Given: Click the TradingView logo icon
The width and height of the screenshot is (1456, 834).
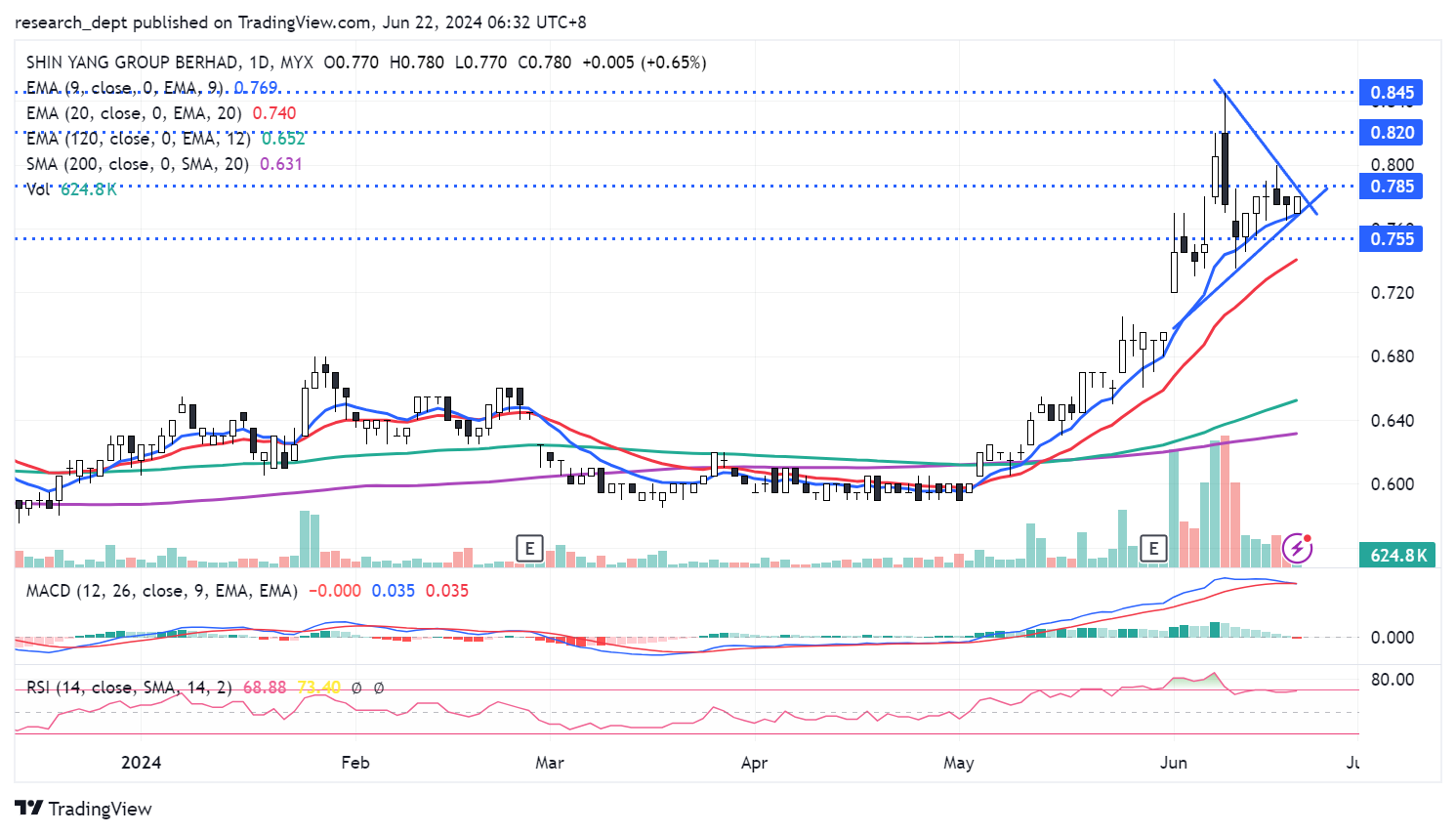Looking at the screenshot, I should pos(28,809).
